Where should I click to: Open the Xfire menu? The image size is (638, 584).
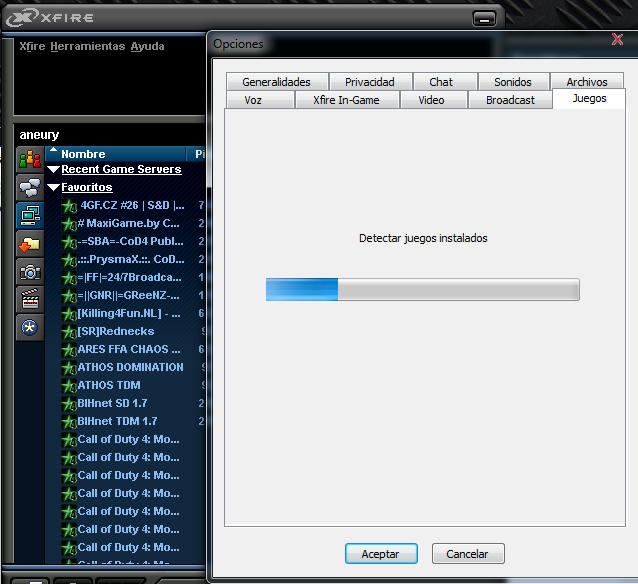pyautogui.click(x=32, y=46)
